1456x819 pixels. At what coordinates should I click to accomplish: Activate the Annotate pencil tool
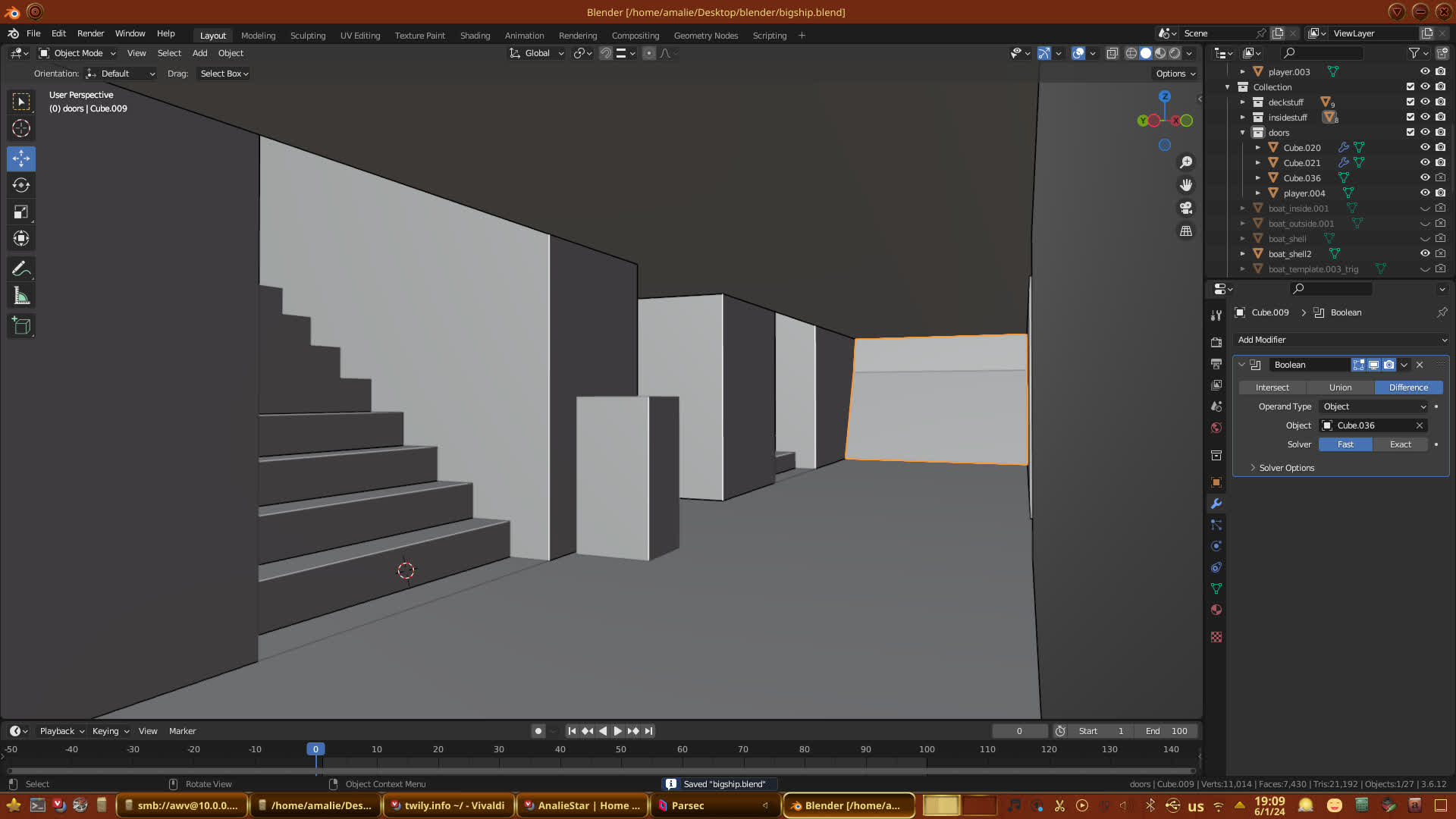pyautogui.click(x=21, y=268)
